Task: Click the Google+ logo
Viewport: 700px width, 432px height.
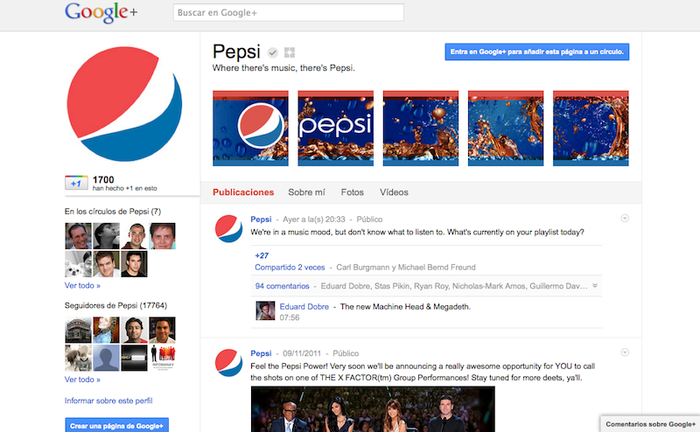Action: click(x=101, y=12)
